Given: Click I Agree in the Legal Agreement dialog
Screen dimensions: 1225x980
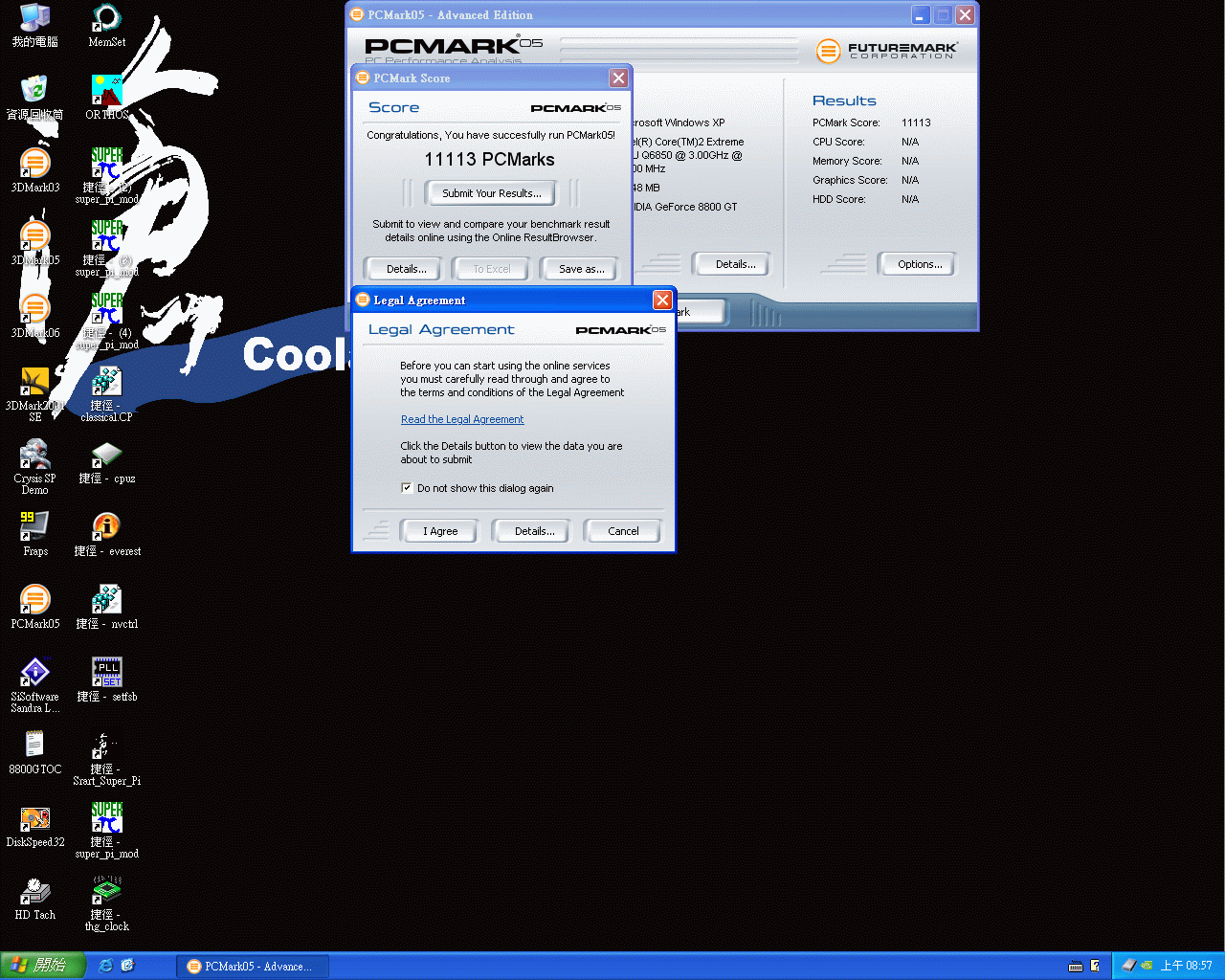Looking at the screenshot, I should pos(440,531).
